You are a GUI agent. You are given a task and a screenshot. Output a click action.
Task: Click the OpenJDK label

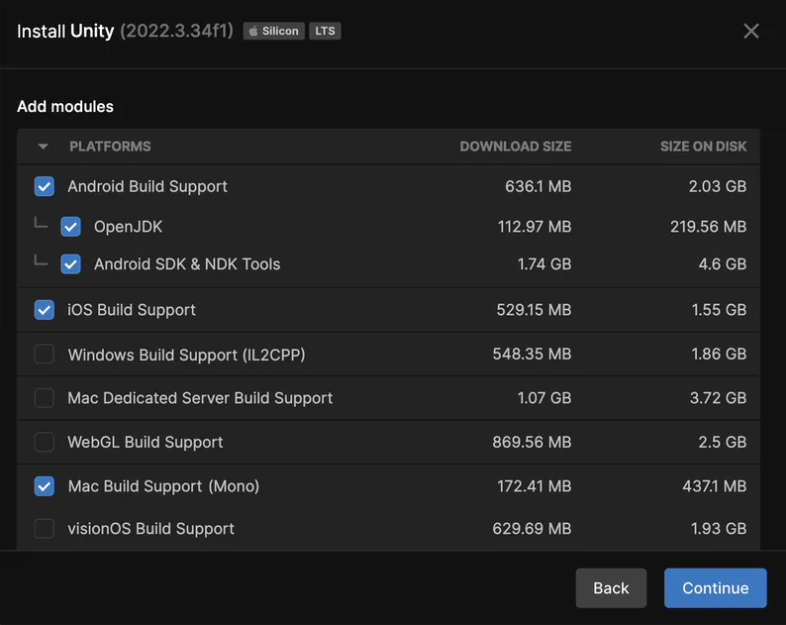pos(128,227)
